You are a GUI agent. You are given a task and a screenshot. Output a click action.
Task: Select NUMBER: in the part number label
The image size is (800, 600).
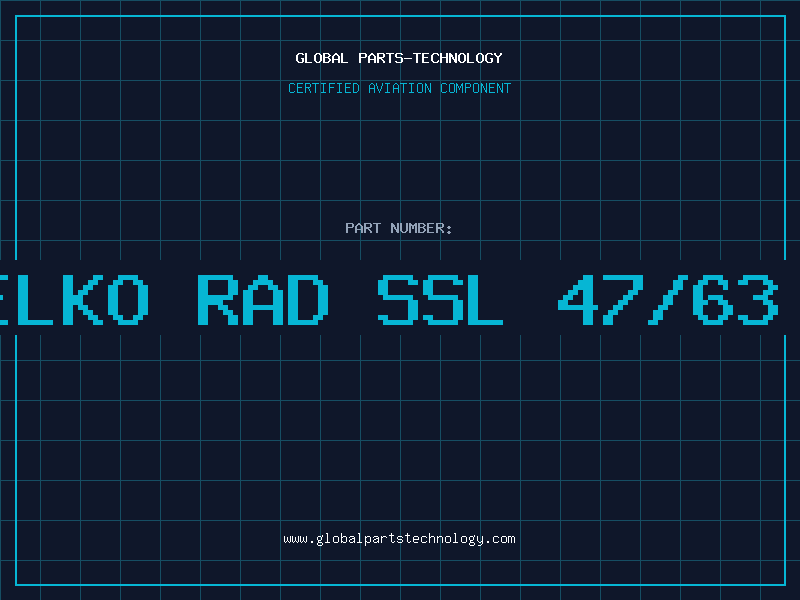click(x=421, y=228)
